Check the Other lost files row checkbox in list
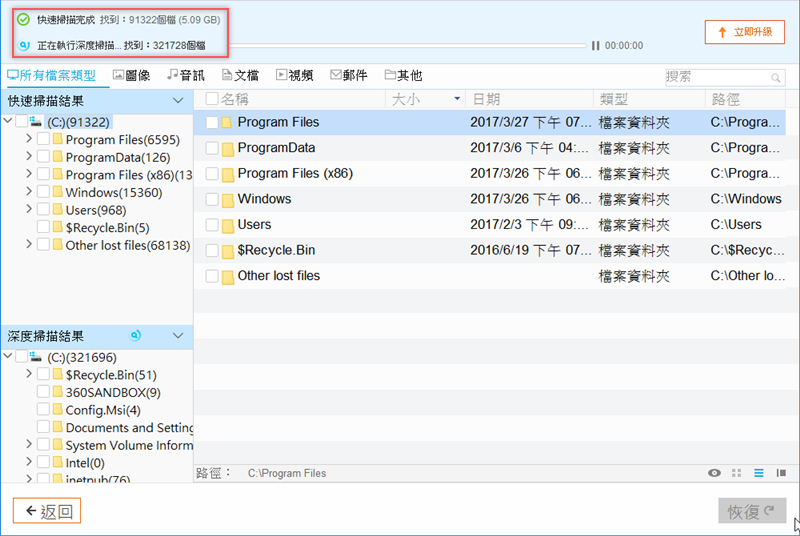The width and height of the screenshot is (800, 536). click(x=212, y=276)
